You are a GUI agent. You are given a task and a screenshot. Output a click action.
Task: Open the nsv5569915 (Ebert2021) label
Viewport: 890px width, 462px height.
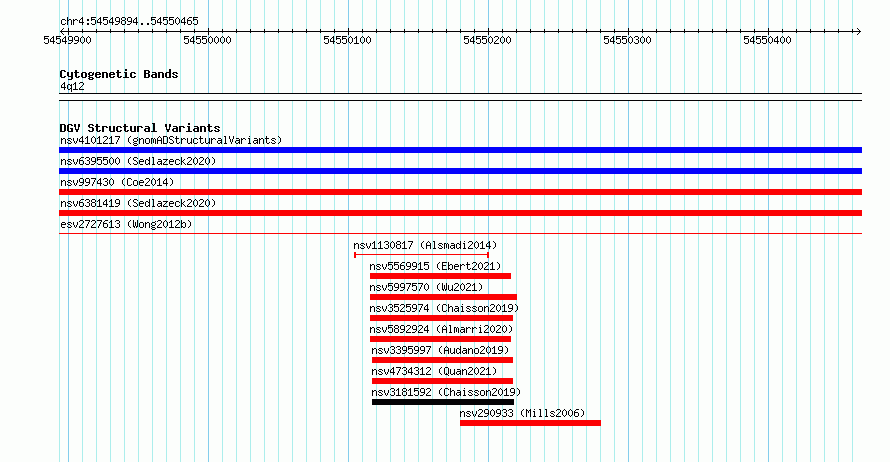tap(435, 266)
